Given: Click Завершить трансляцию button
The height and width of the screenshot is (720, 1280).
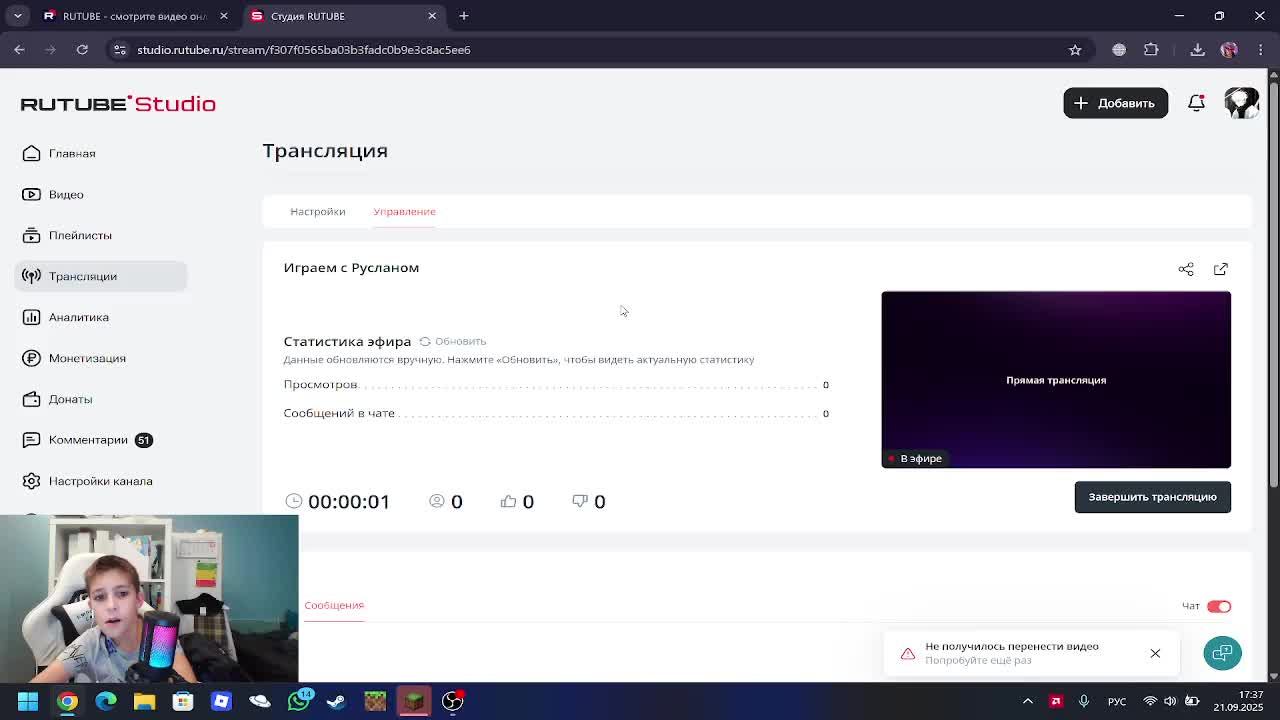Looking at the screenshot, I should [1152, 497].
